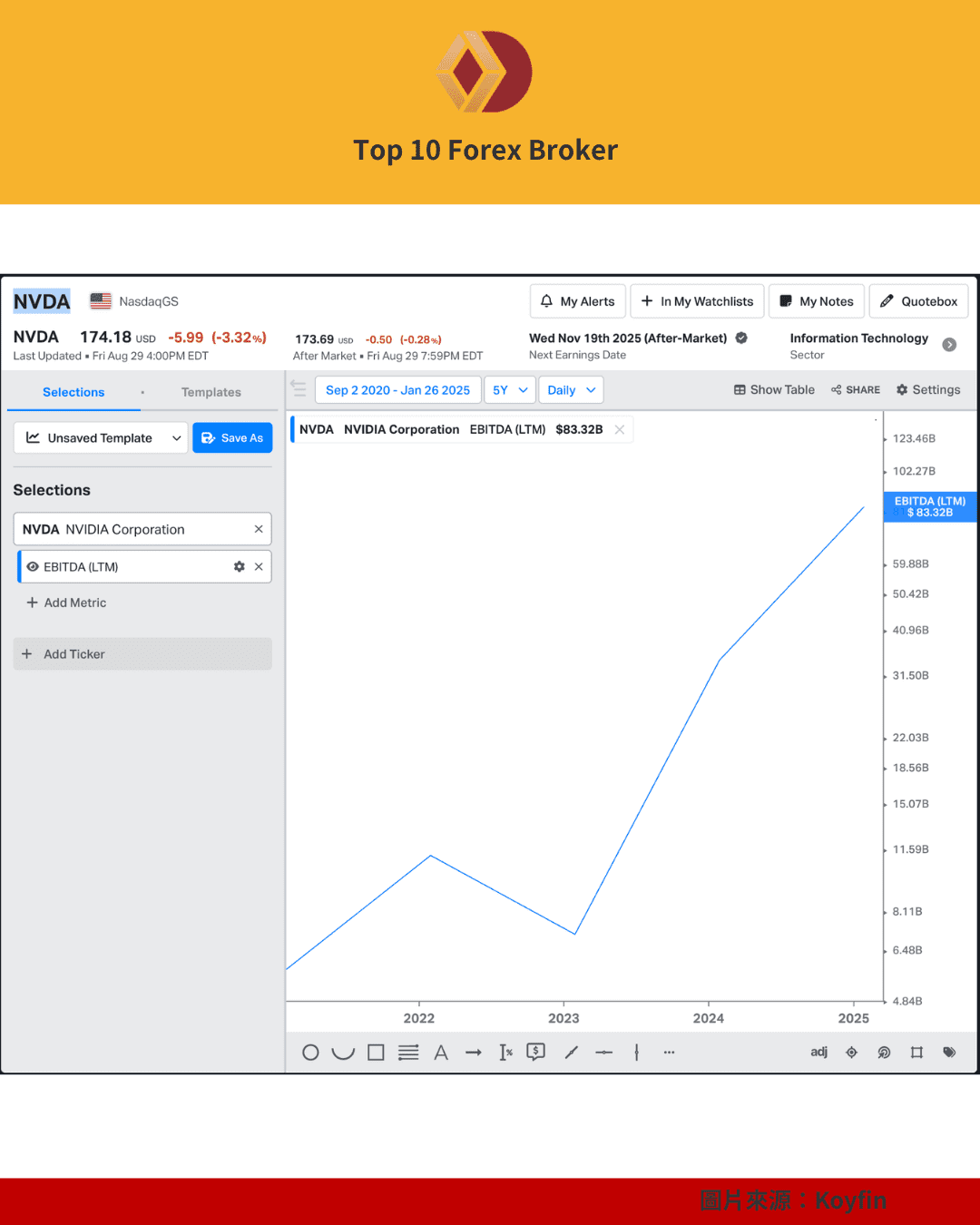Click the tag icon in chart toolbar
Viewport: 980px width, 1225px height.
pyautogui.click(x=949, y=1053)
